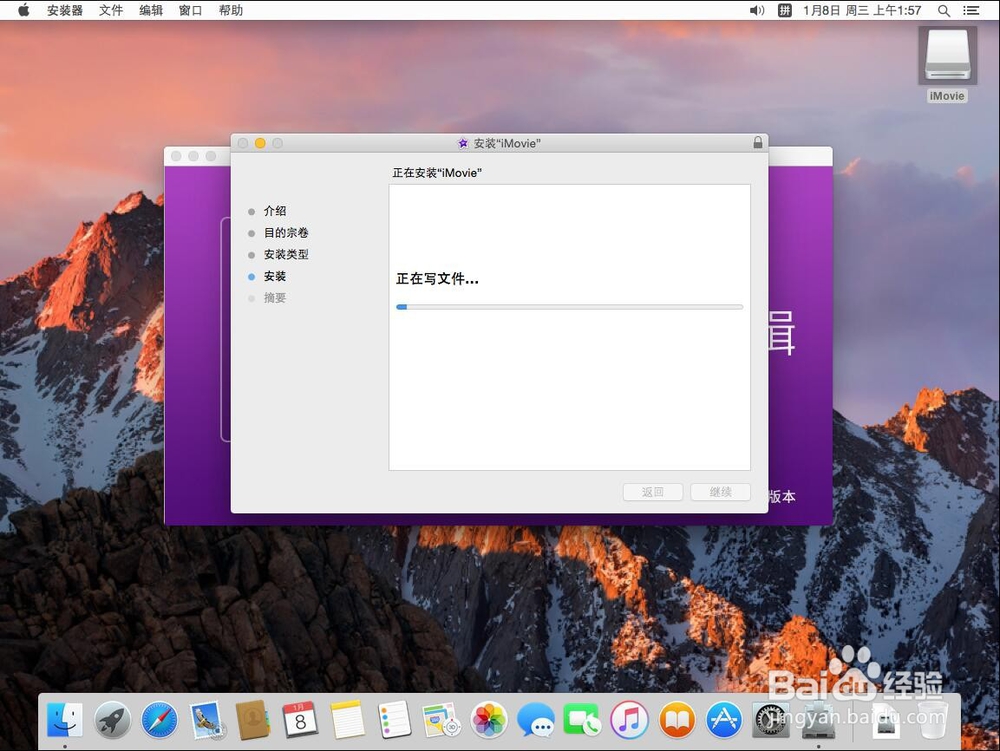Open Finder from the Dock
1000x751 pixels.
tap(64, 720)
